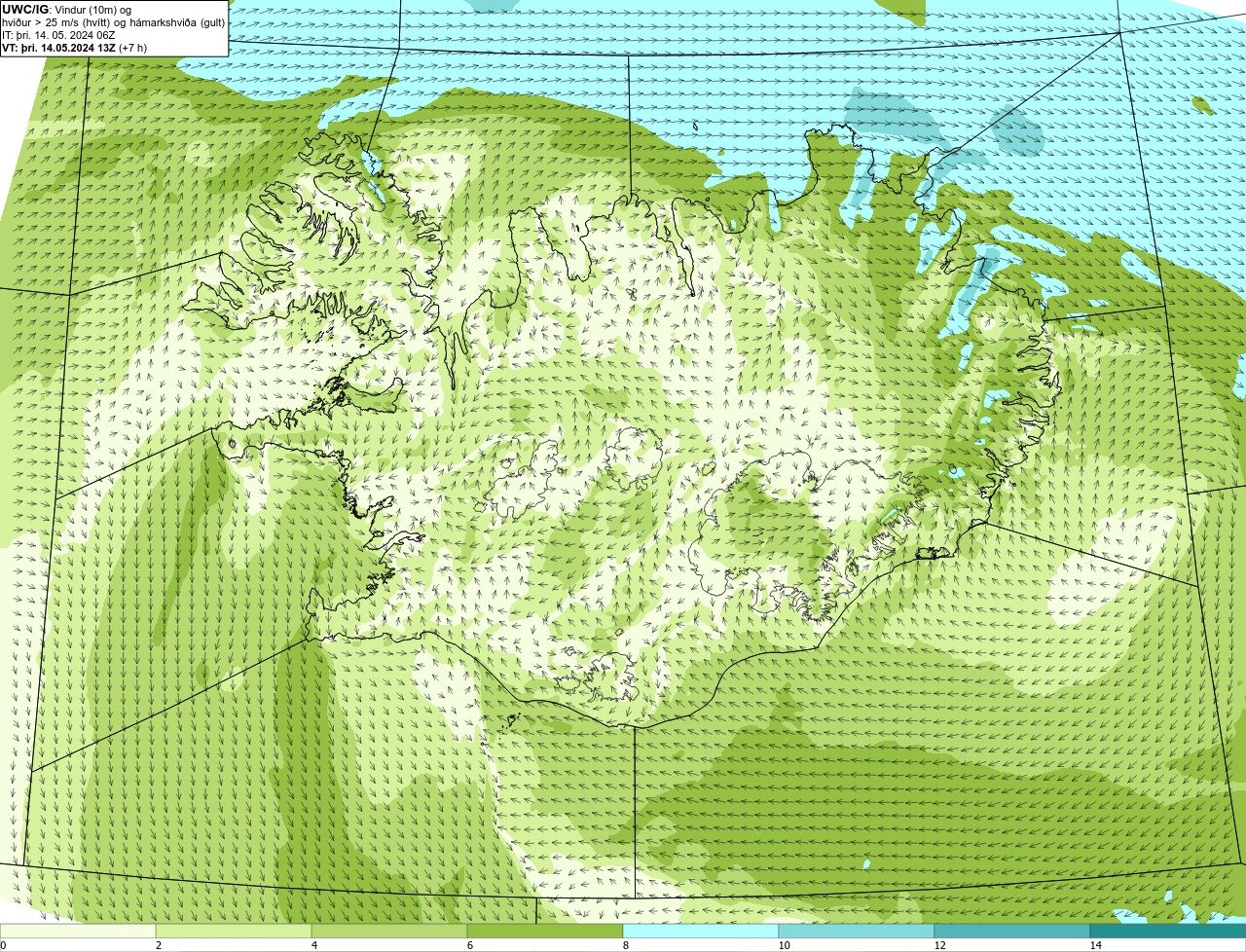
Task: Click the legend scale label "4"
Action: pos(313,945)
